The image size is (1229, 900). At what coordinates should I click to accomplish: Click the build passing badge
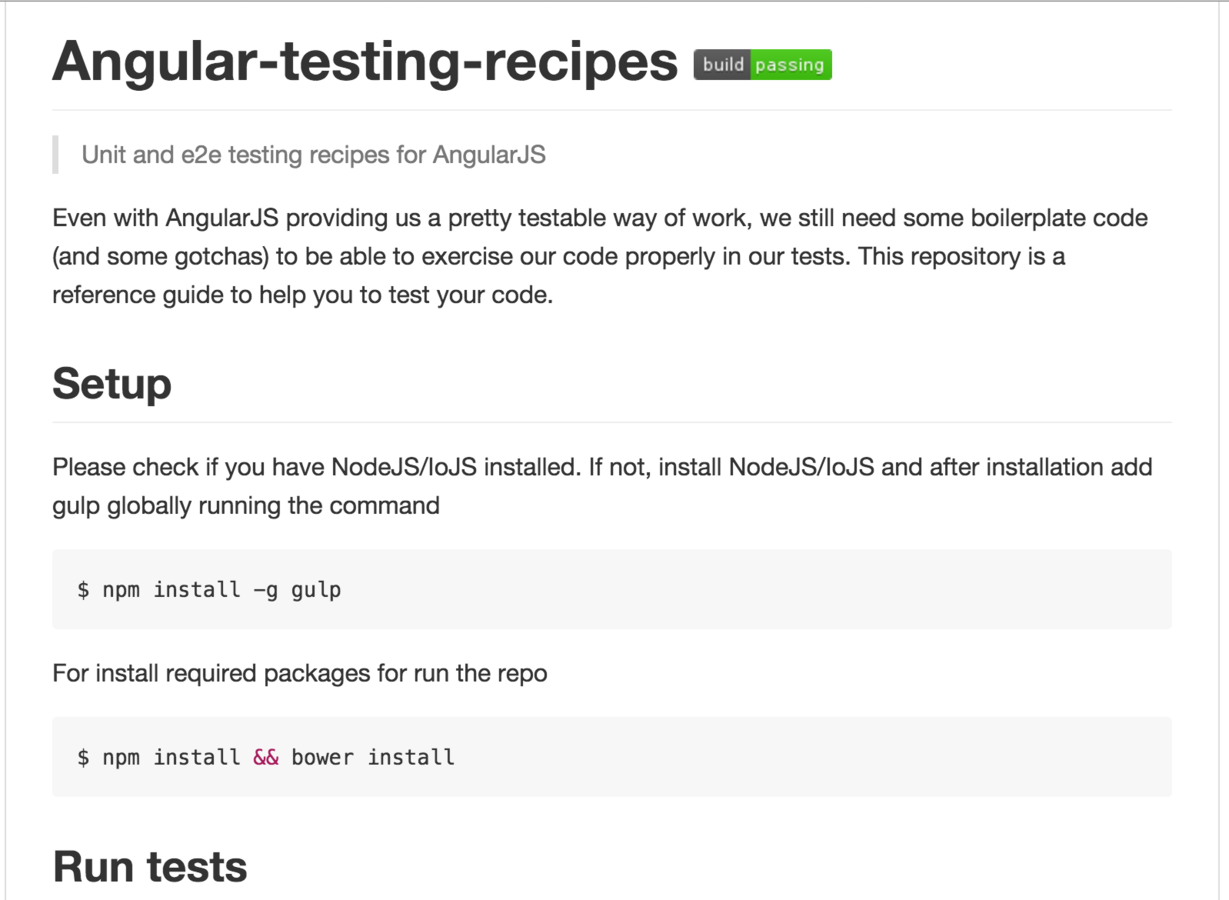(x=763, y=64)
